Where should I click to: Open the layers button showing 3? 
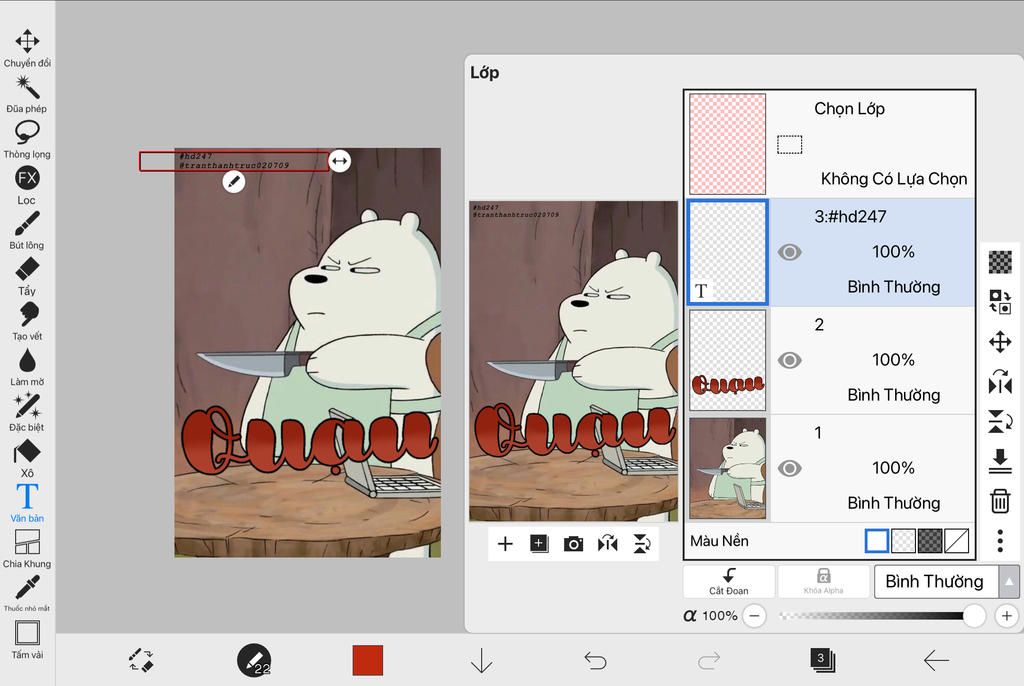[822, 660]
